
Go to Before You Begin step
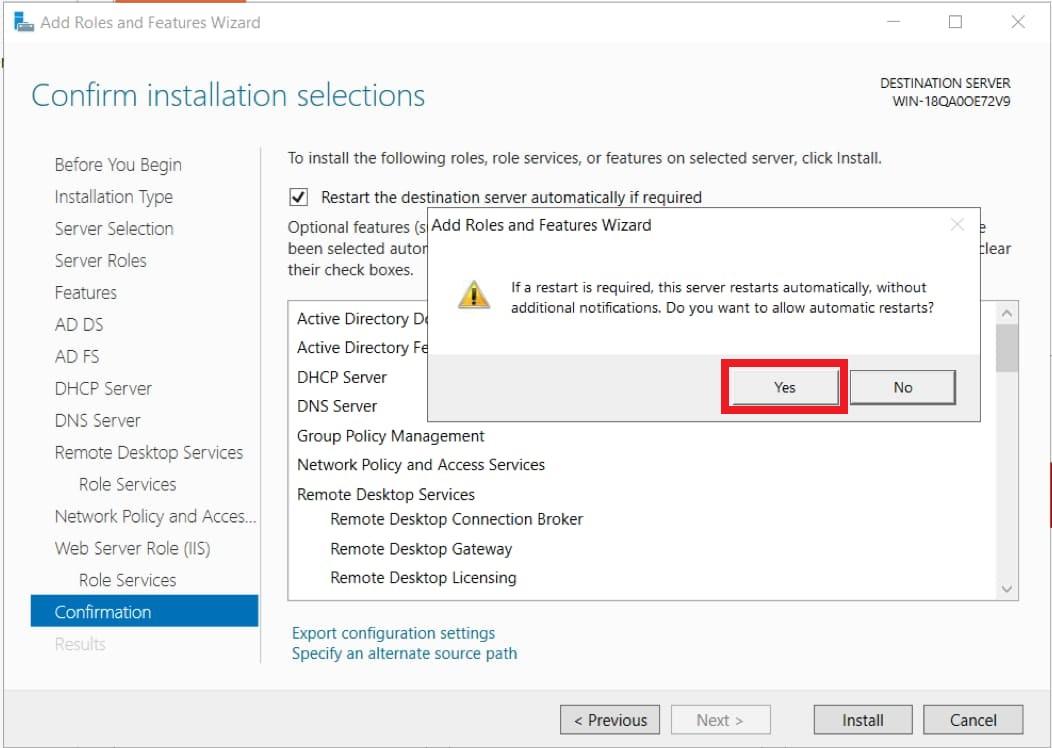tap(118, 165)
